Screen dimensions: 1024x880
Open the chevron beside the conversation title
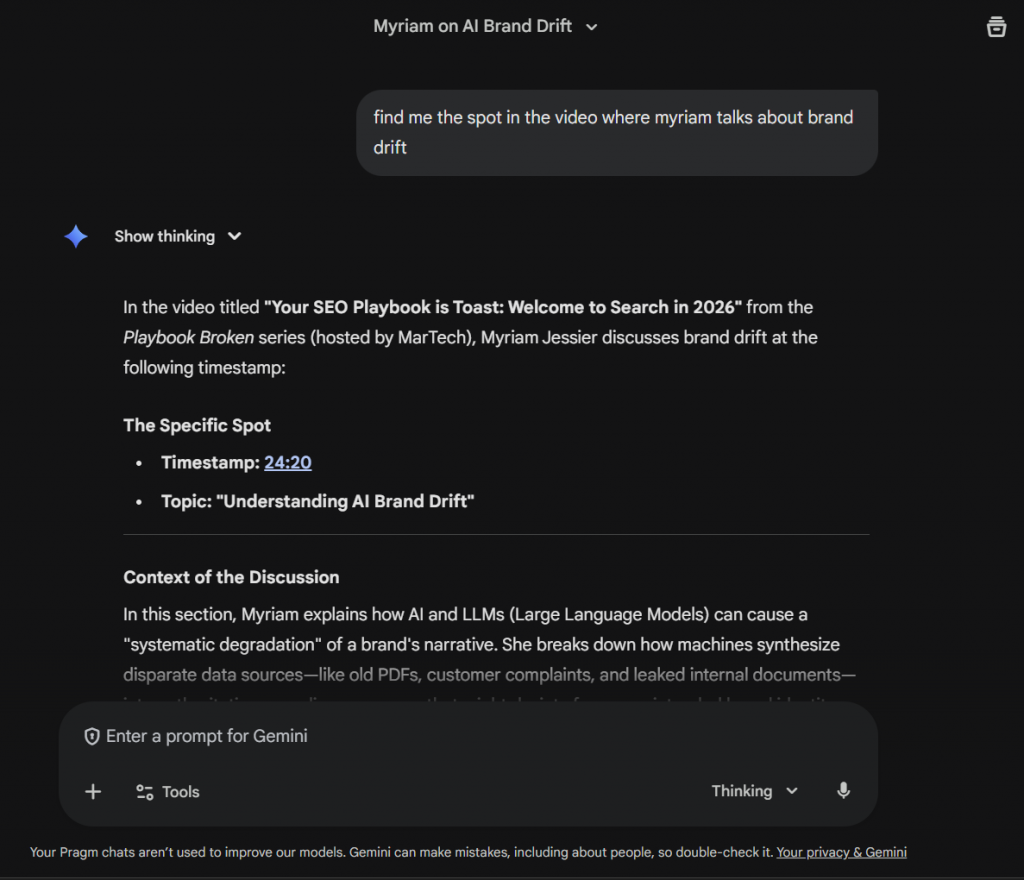[591, 27]
